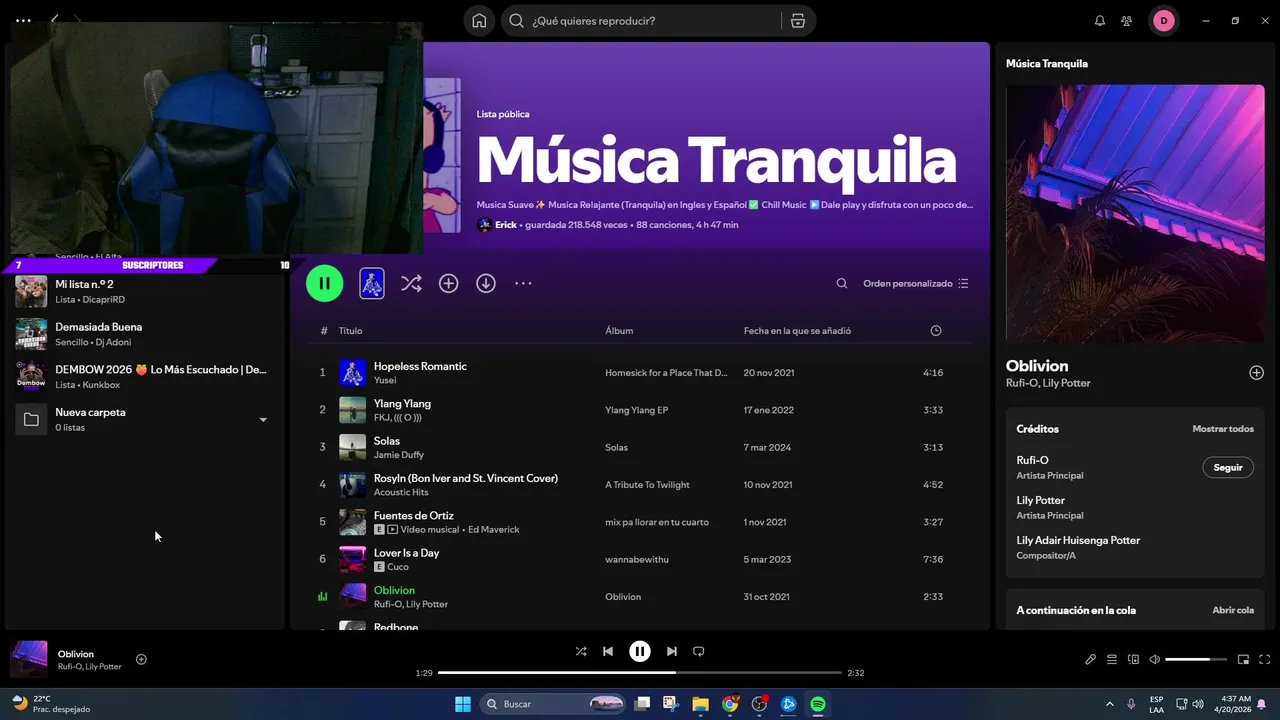
Task: Adjust the volume slider
Action: [1196, 660]
